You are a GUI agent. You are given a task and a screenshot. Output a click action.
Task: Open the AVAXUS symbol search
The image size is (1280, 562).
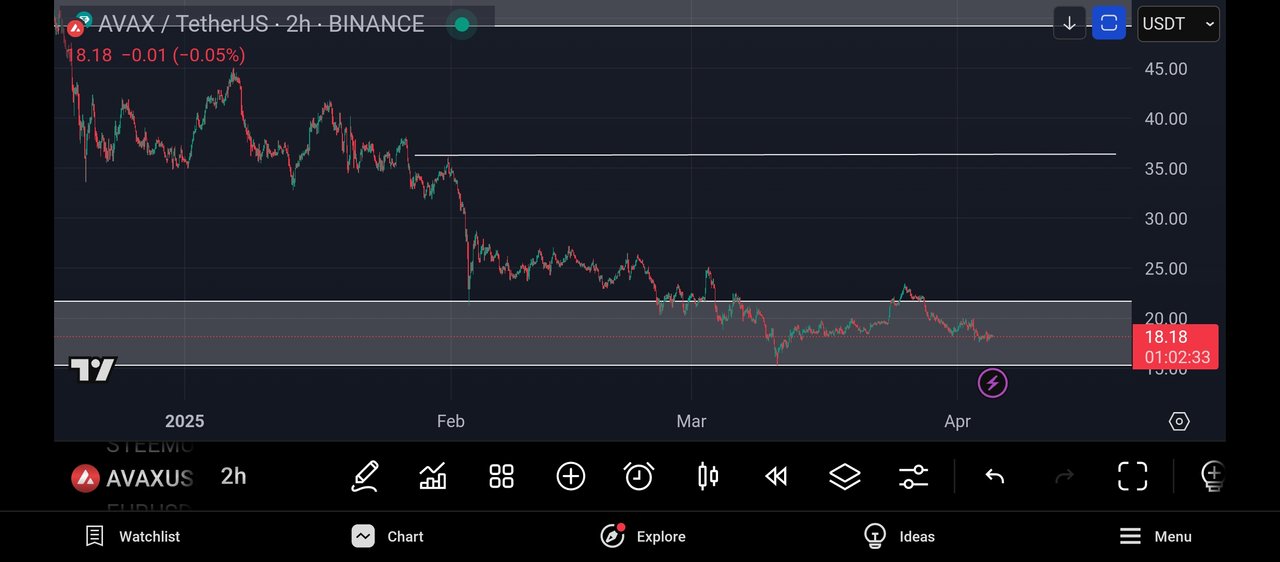[x=132, y=478]
